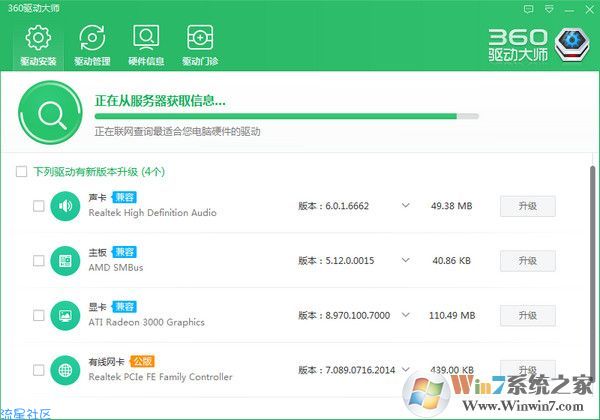Click the ATI Radeon 3000 Graphics name
Screen dimensions: 600x420
tap(147, 322)
